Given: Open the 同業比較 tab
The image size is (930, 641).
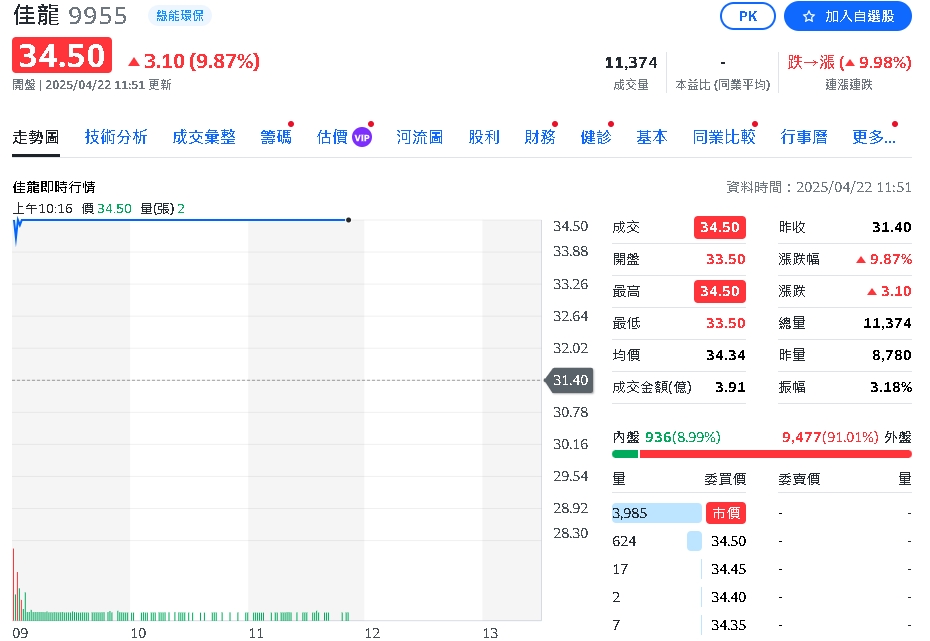Looking at the screenshot, I should pos(724,137).
